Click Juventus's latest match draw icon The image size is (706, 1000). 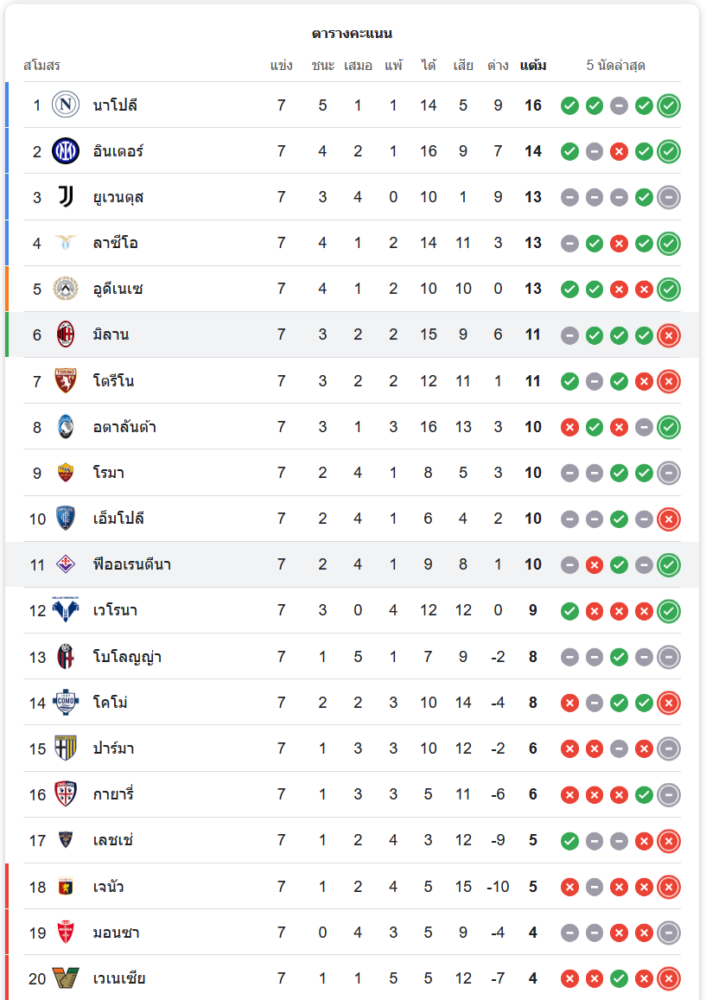[x=669, y=197]
